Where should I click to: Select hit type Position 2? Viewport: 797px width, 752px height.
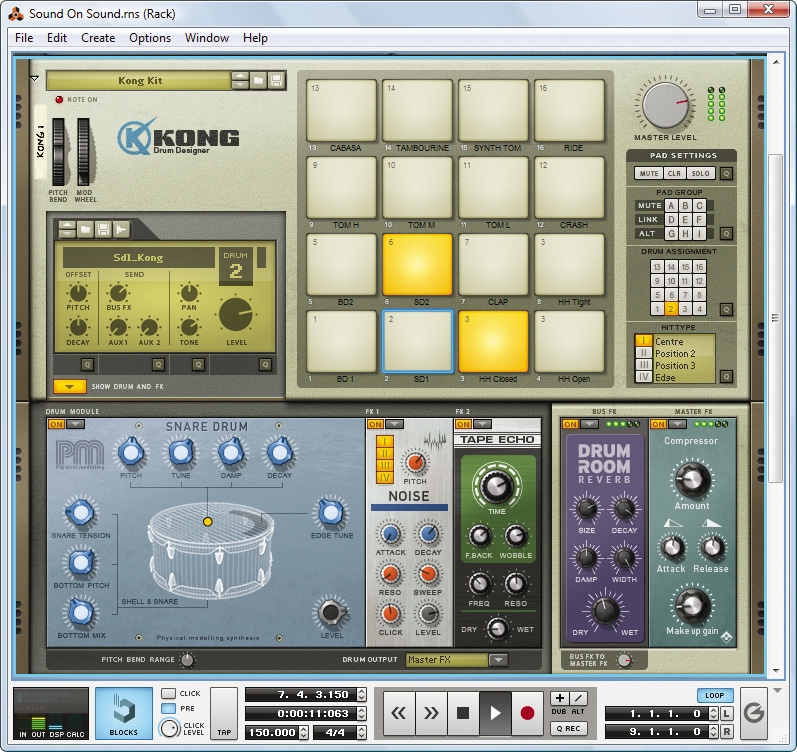click(675, 353)
